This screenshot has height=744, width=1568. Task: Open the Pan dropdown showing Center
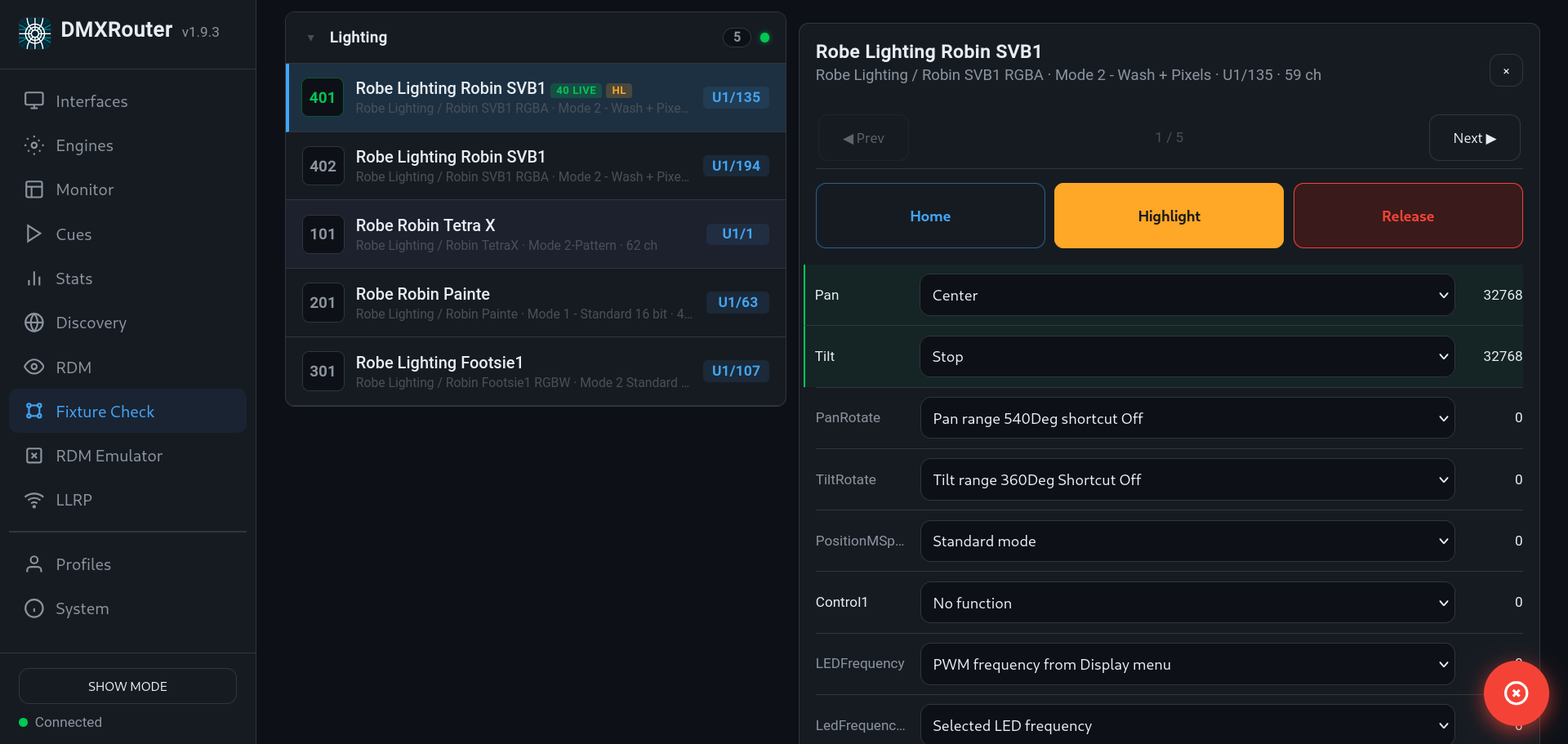coord(1187,295)
